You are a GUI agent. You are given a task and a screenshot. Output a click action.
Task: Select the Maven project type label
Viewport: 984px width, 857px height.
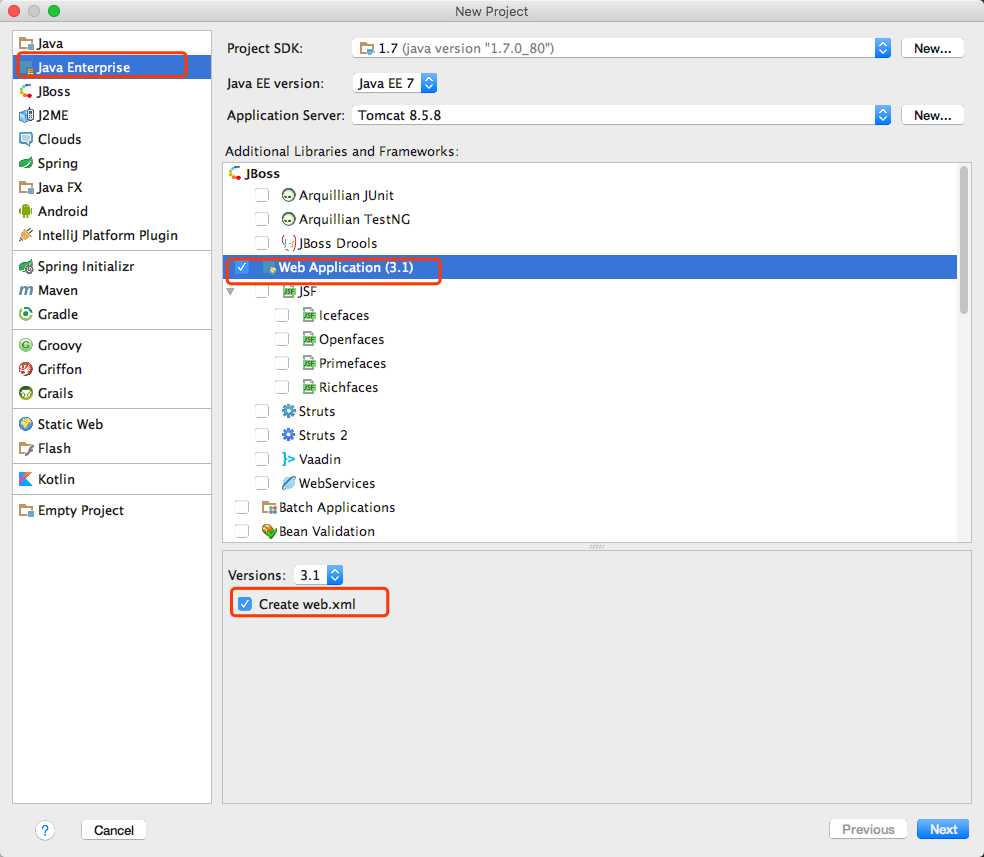[58, 290]
